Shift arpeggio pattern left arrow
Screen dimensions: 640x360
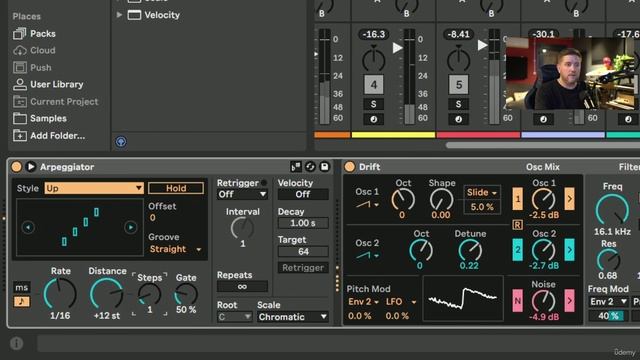pos(28,227)
